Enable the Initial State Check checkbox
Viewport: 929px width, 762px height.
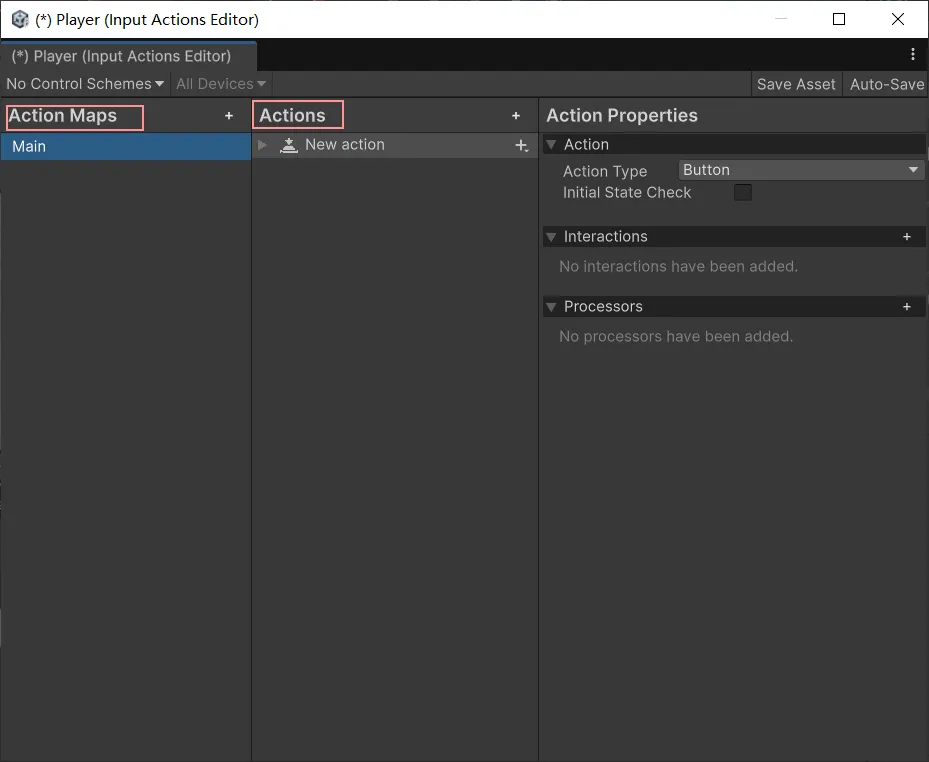coord(743,193)
